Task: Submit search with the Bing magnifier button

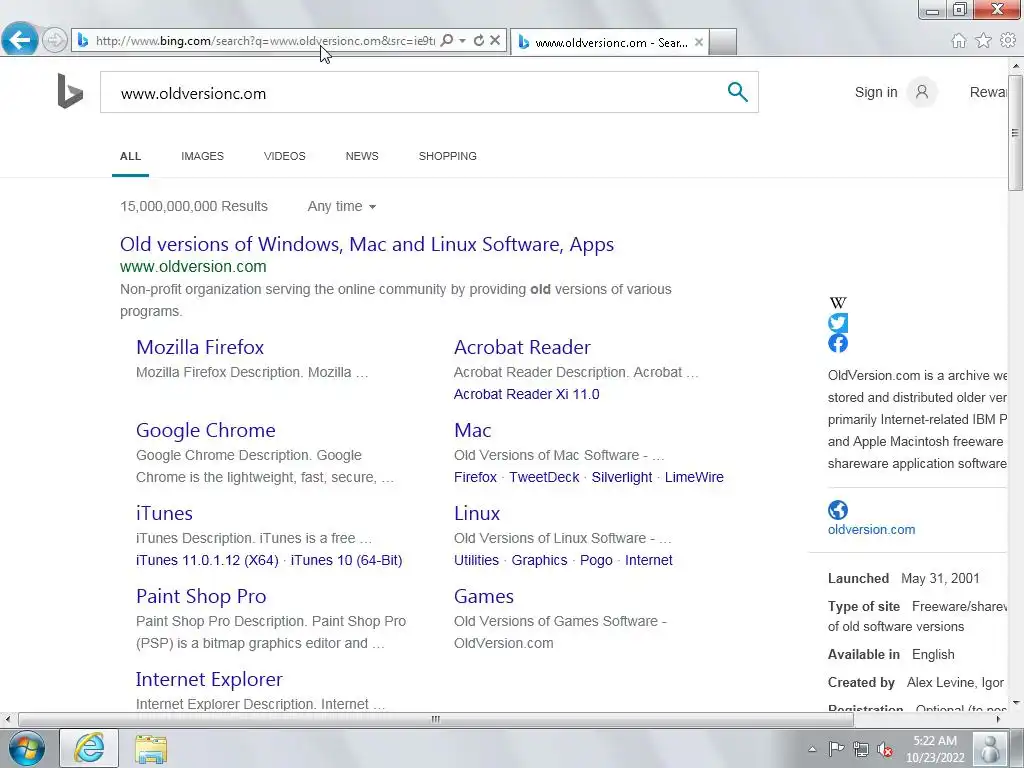Action: pyautogui.click(x=737, y=92)
